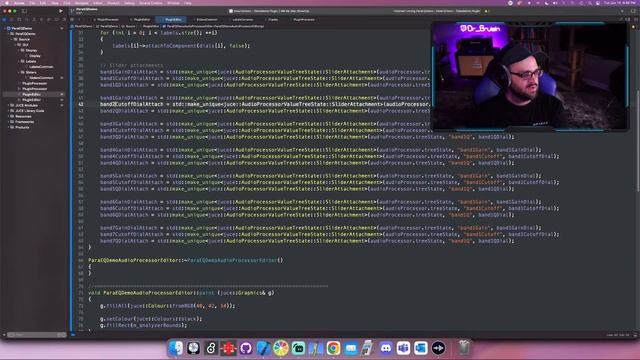The width and height of the screenshot is (640, 360).
Task: Select the Project navigator icon
Action: [x=4, y=19]
